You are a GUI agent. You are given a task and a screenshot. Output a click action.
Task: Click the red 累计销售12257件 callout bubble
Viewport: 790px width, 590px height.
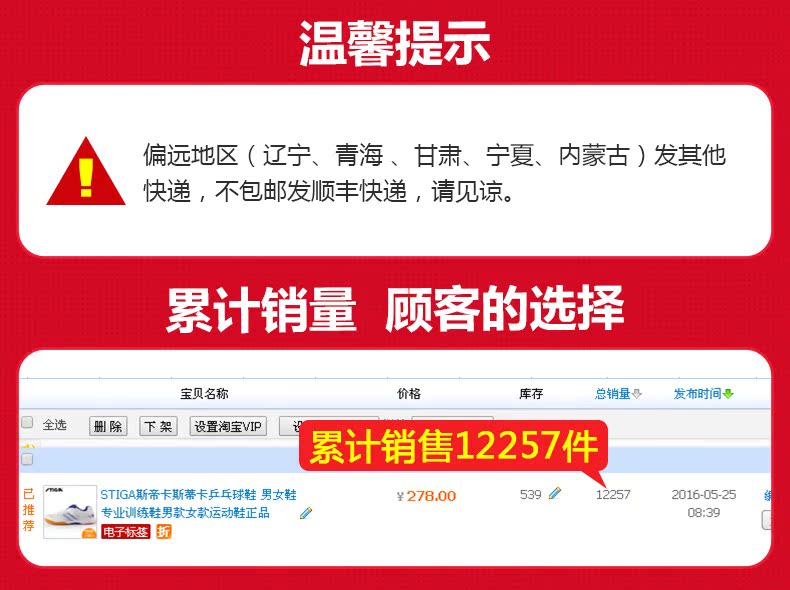point(453,446)
